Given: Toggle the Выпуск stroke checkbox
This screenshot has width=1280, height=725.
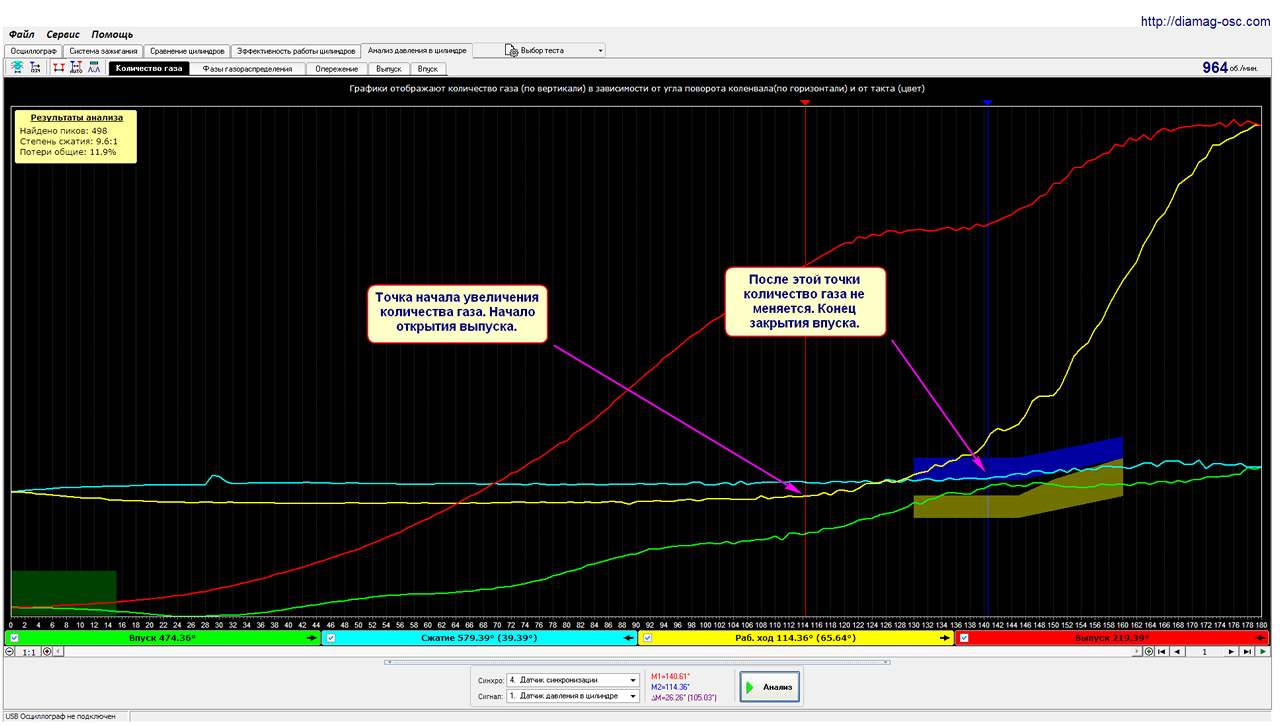Looking at the screenshot, I should 964,638.
